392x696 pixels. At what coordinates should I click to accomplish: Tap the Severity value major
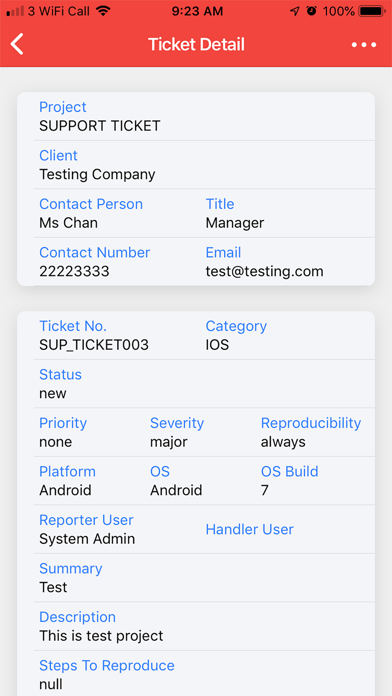pyautogui.click(x=169, y=442)
